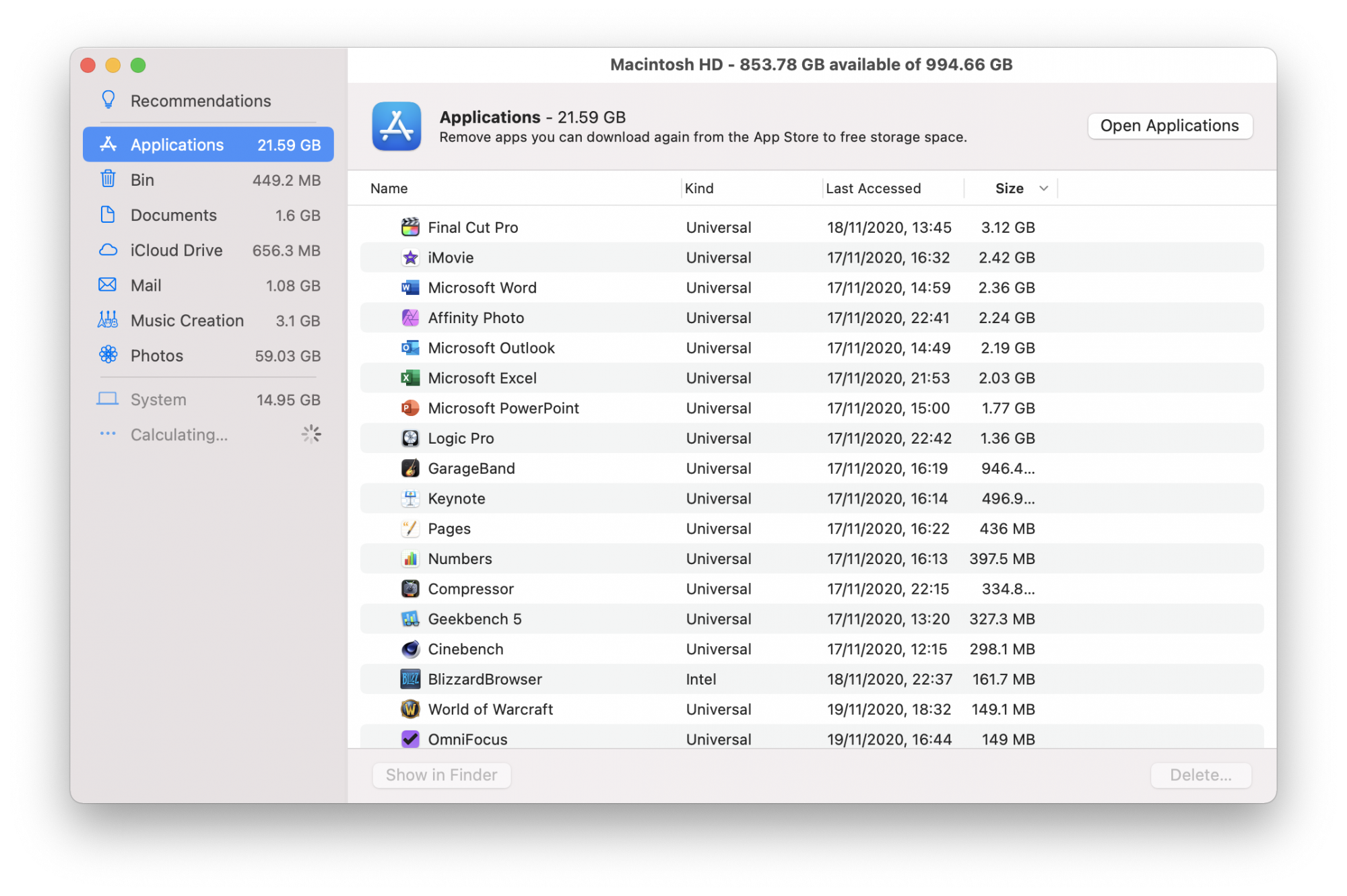1347x896 pixels.
Task: Sort list by Last Accessed column
Action: (x=873, y=188)
